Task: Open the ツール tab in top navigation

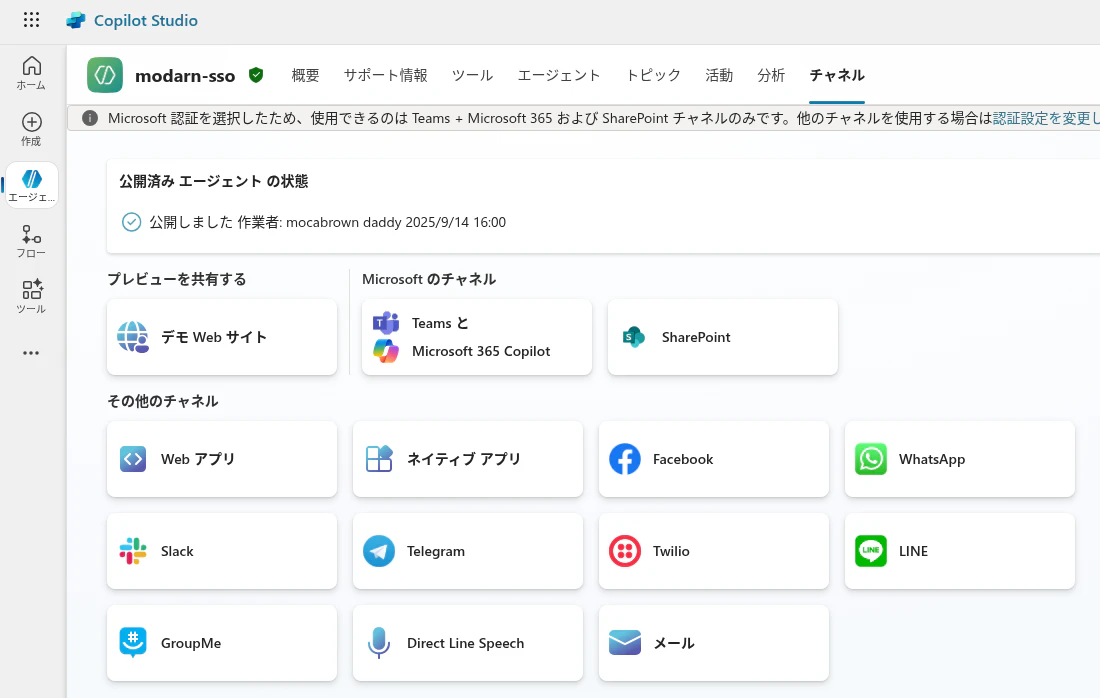Action: 473,75
